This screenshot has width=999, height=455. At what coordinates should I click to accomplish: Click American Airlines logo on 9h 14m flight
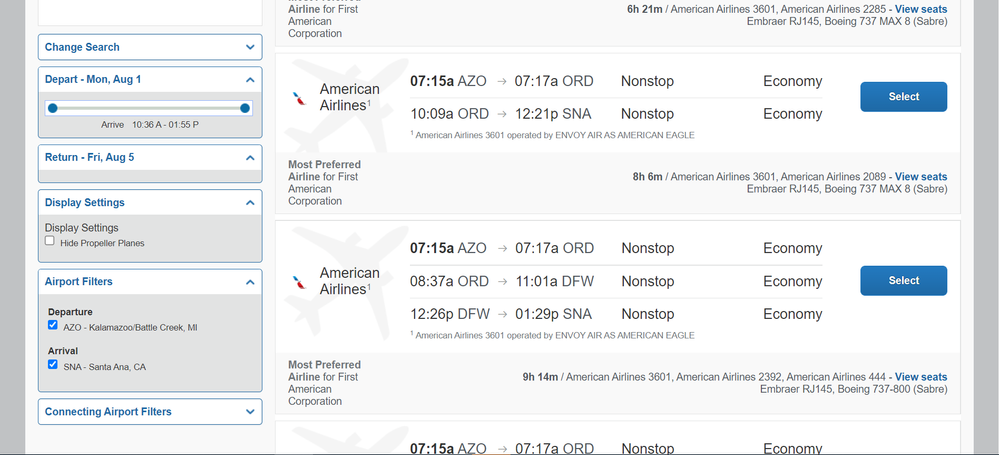[x=298, y=282]
